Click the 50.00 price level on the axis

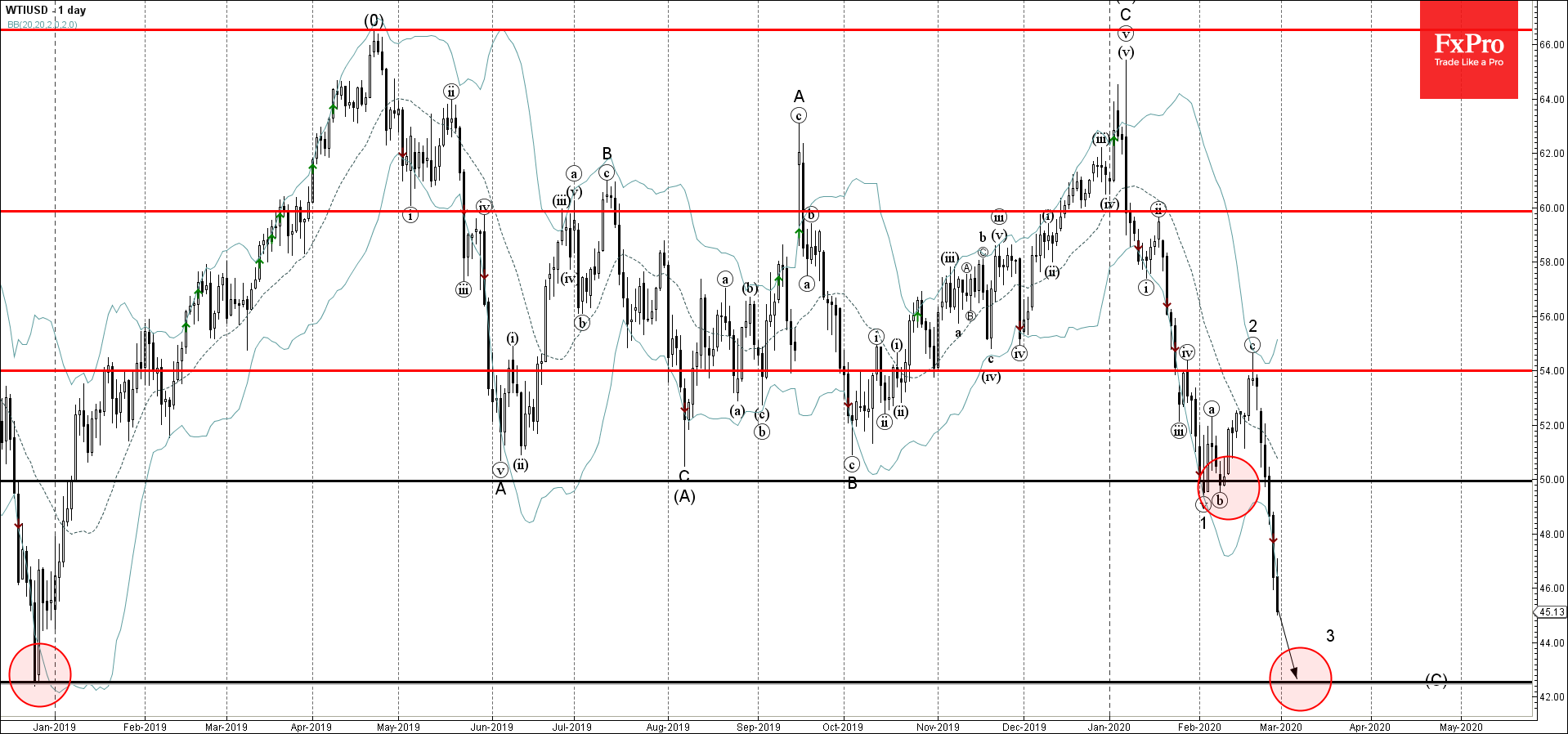[1552, 480]
